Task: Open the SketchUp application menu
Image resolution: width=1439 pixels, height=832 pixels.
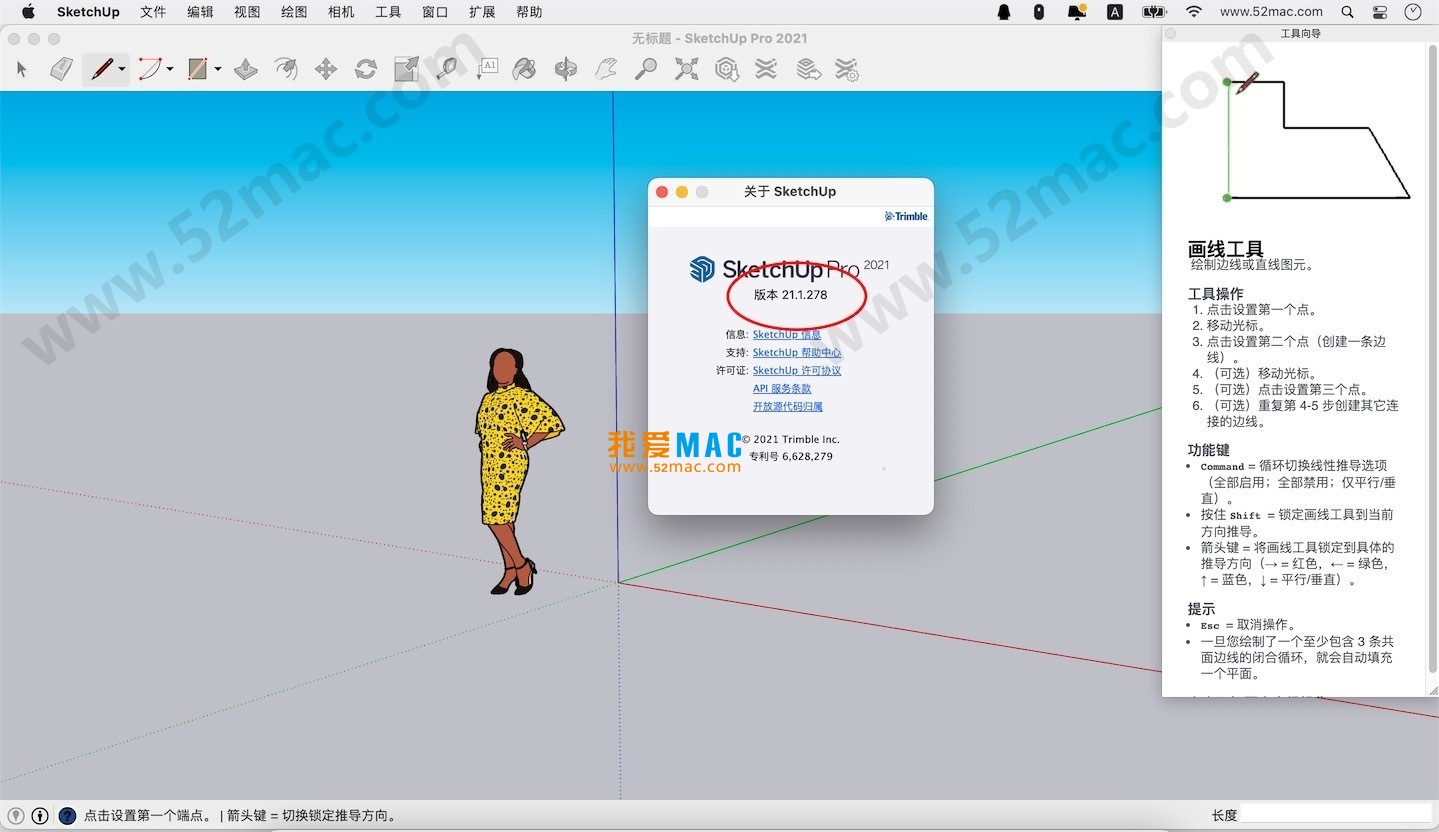Action: pyautogui.click(x=88, y=12)
